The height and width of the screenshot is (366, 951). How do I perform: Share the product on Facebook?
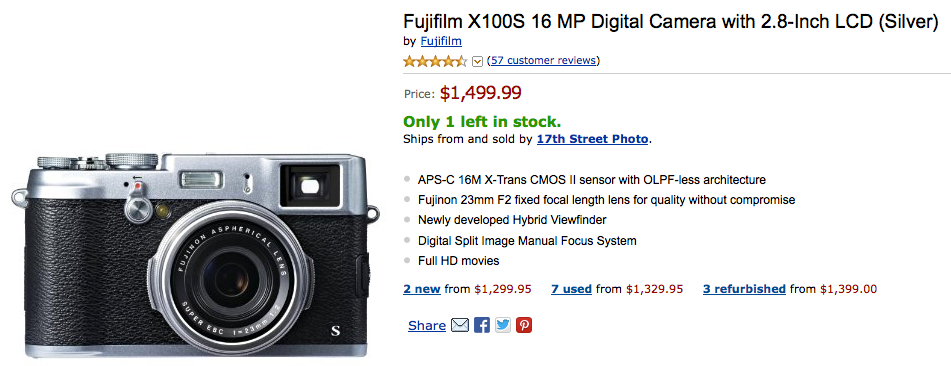tap(482, 325)
